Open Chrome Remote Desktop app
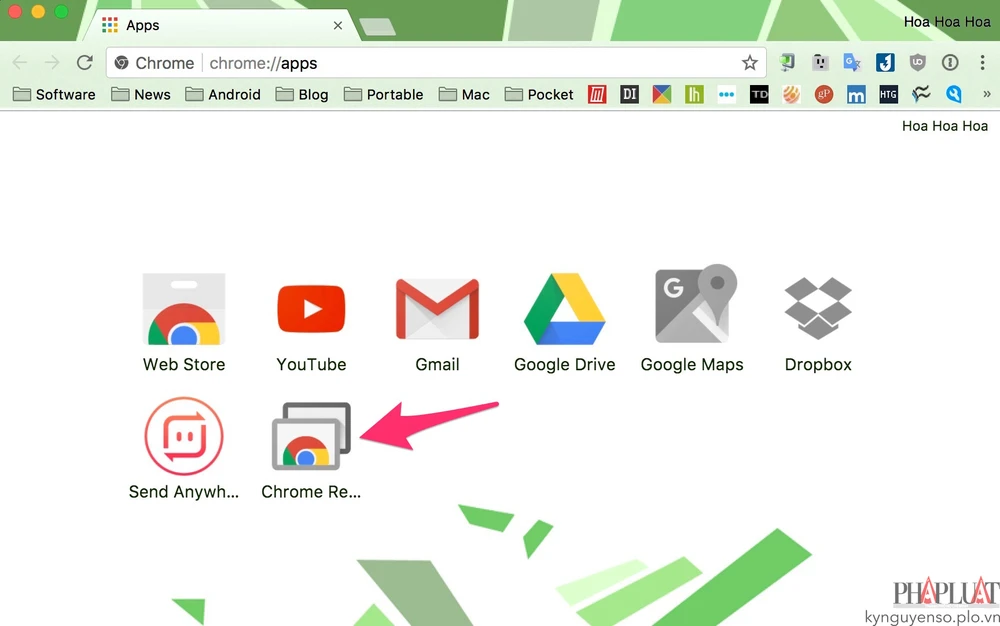 point(311,437)
